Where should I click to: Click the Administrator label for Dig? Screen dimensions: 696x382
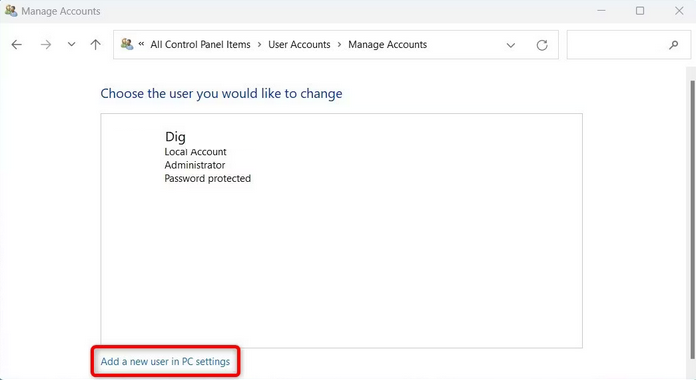(x=194, y=165)
